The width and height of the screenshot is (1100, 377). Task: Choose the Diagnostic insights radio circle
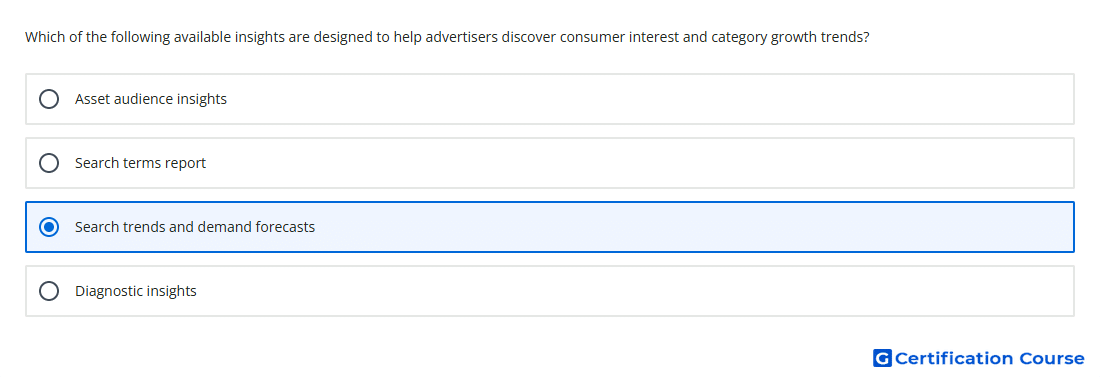click(49, 291)
